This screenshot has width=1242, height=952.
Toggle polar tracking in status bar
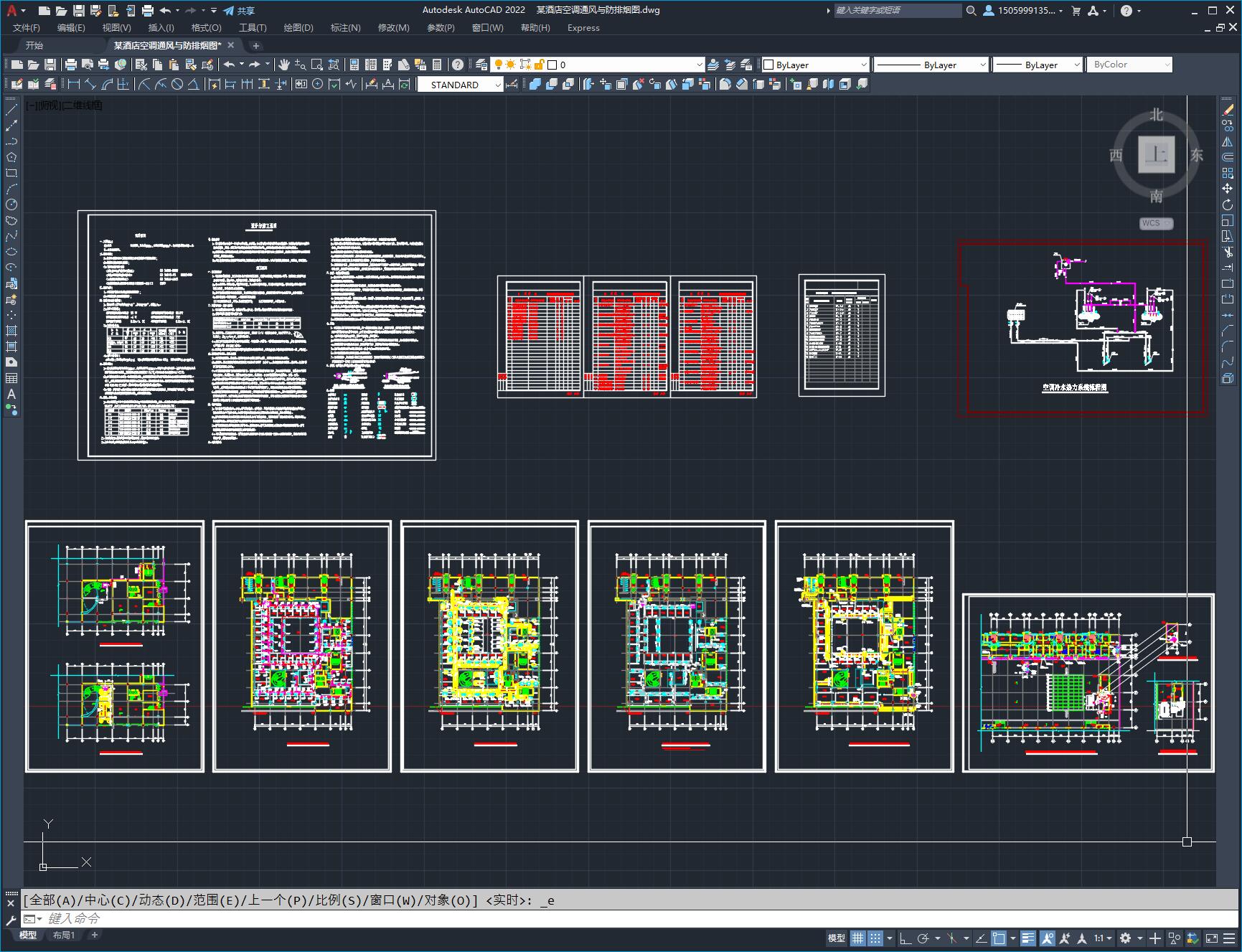coord(923,938)
